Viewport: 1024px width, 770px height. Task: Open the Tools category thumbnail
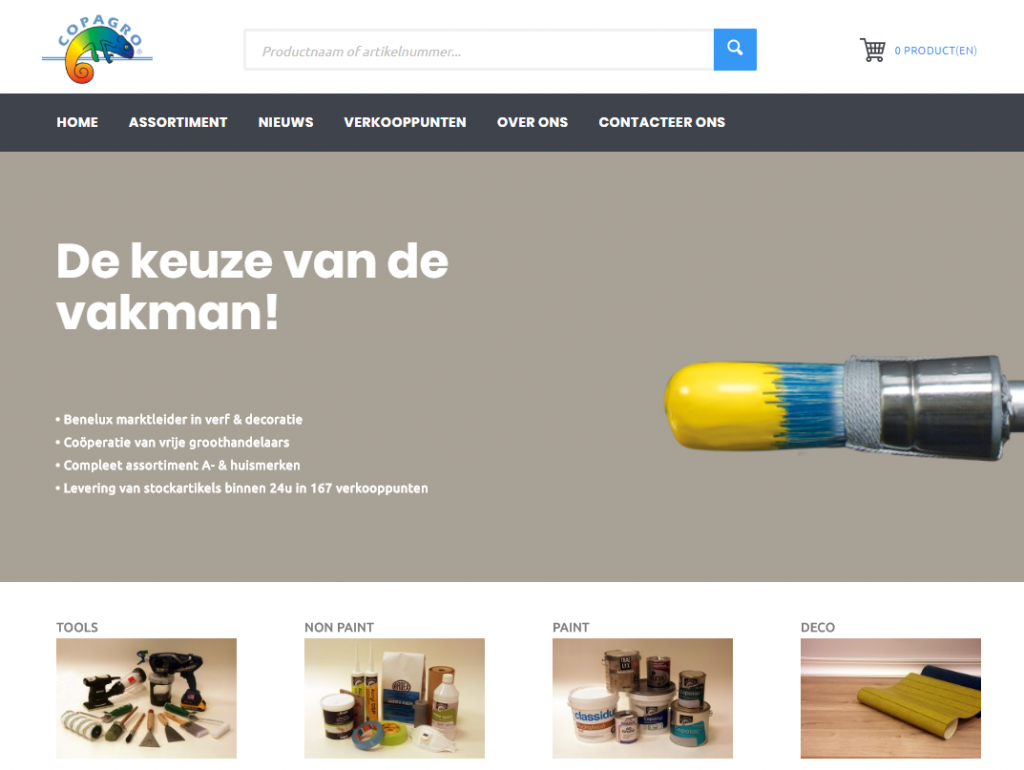146,698
